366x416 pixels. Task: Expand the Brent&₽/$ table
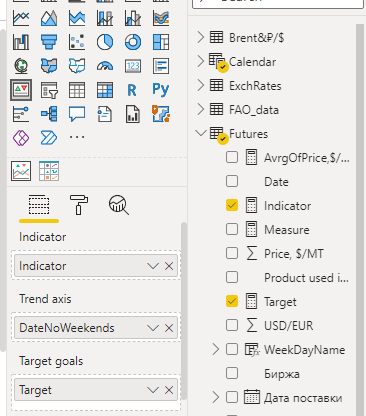201,38
